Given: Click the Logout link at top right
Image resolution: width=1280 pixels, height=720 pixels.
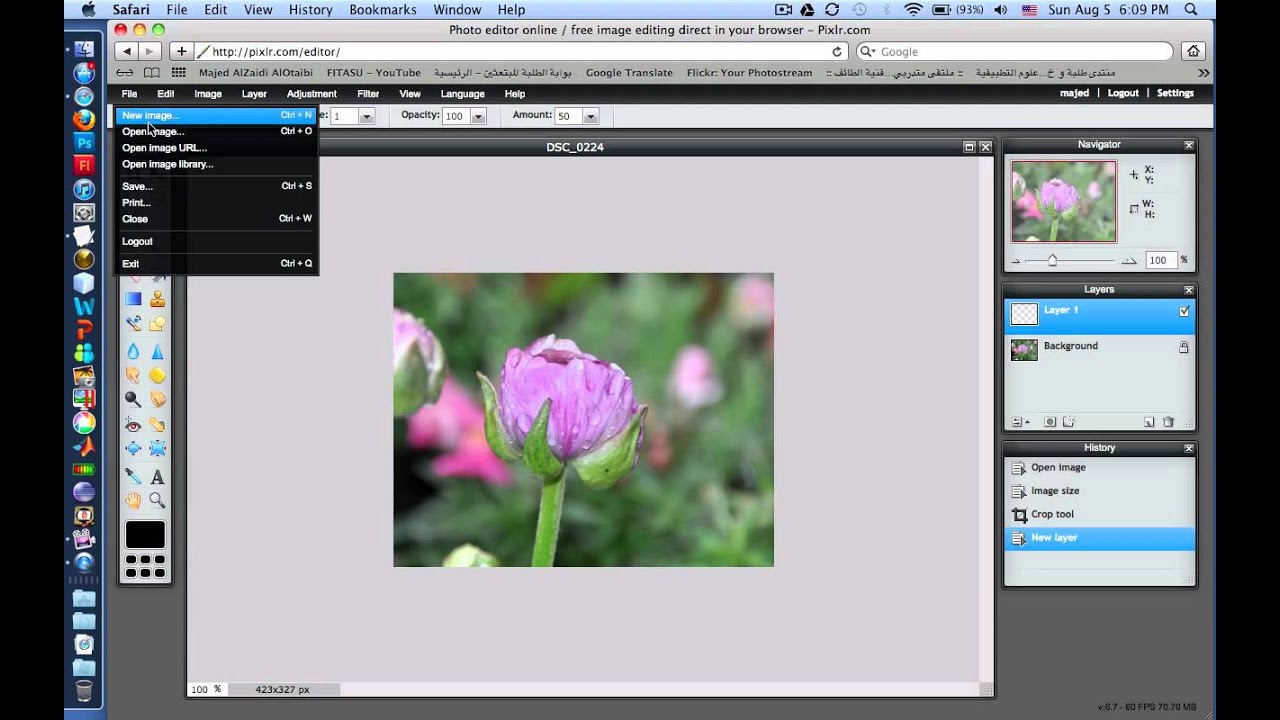Looking at the screenshot, I should (1123, 93).
